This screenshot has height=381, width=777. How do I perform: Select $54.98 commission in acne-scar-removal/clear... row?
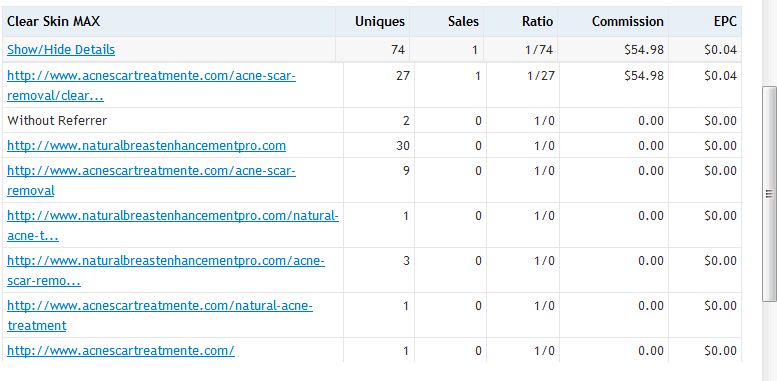point(644,76)
